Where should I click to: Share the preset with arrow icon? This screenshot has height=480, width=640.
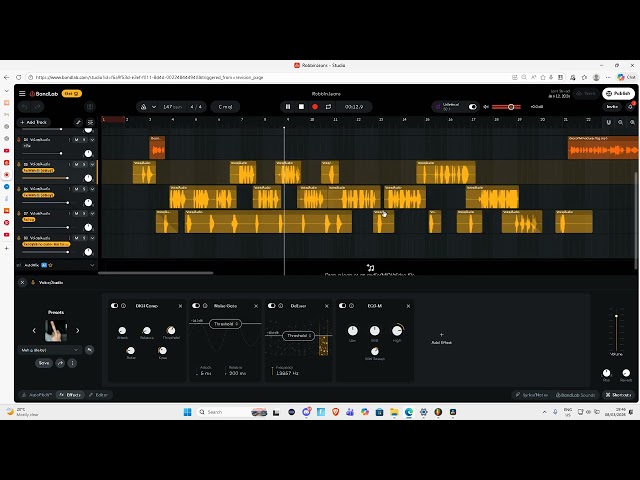coord(60,363)
